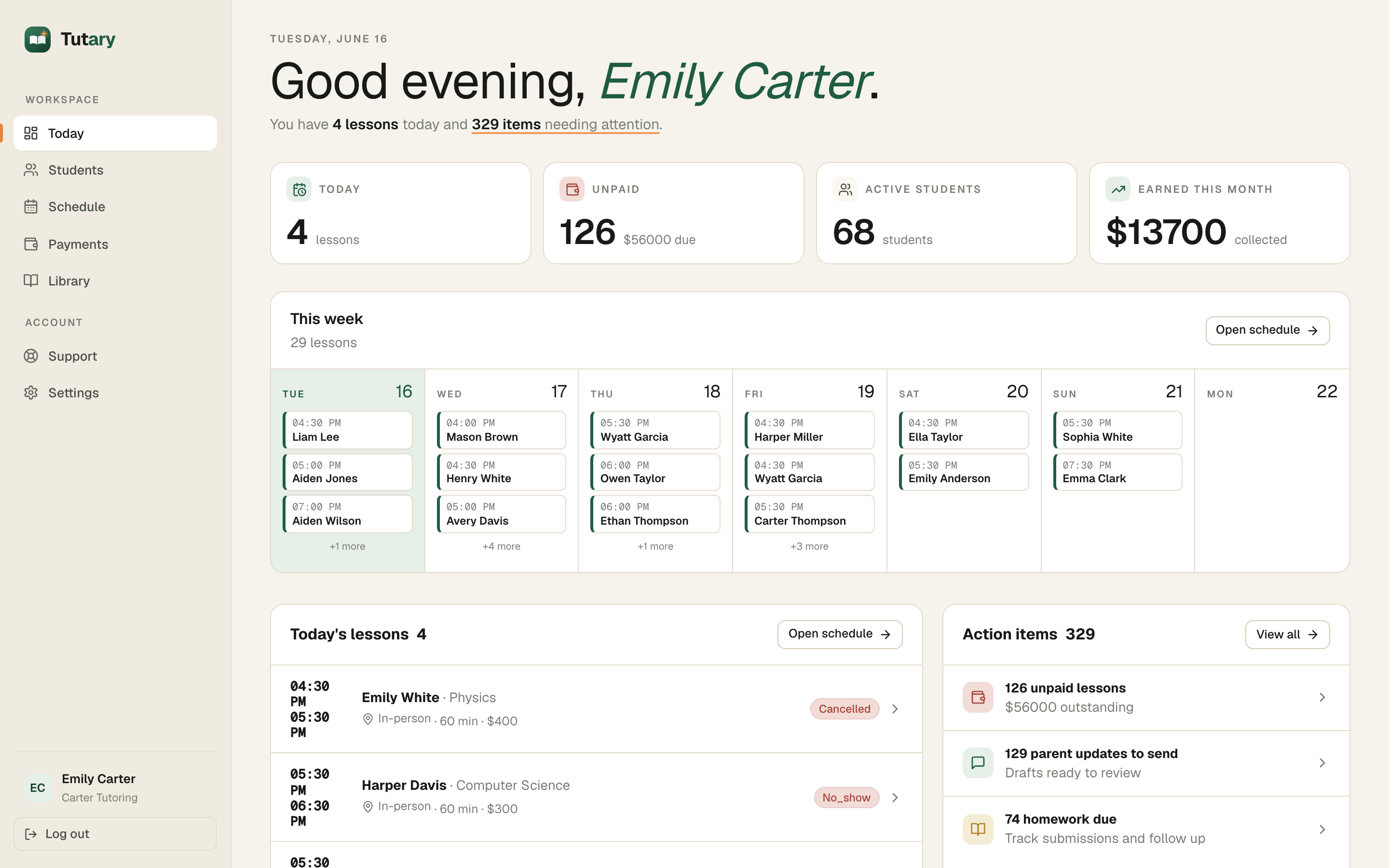Screen dimensions: 1389x868
Task: Click the homework due book icon
Action: pyautogui.click(x=978, y=829)
